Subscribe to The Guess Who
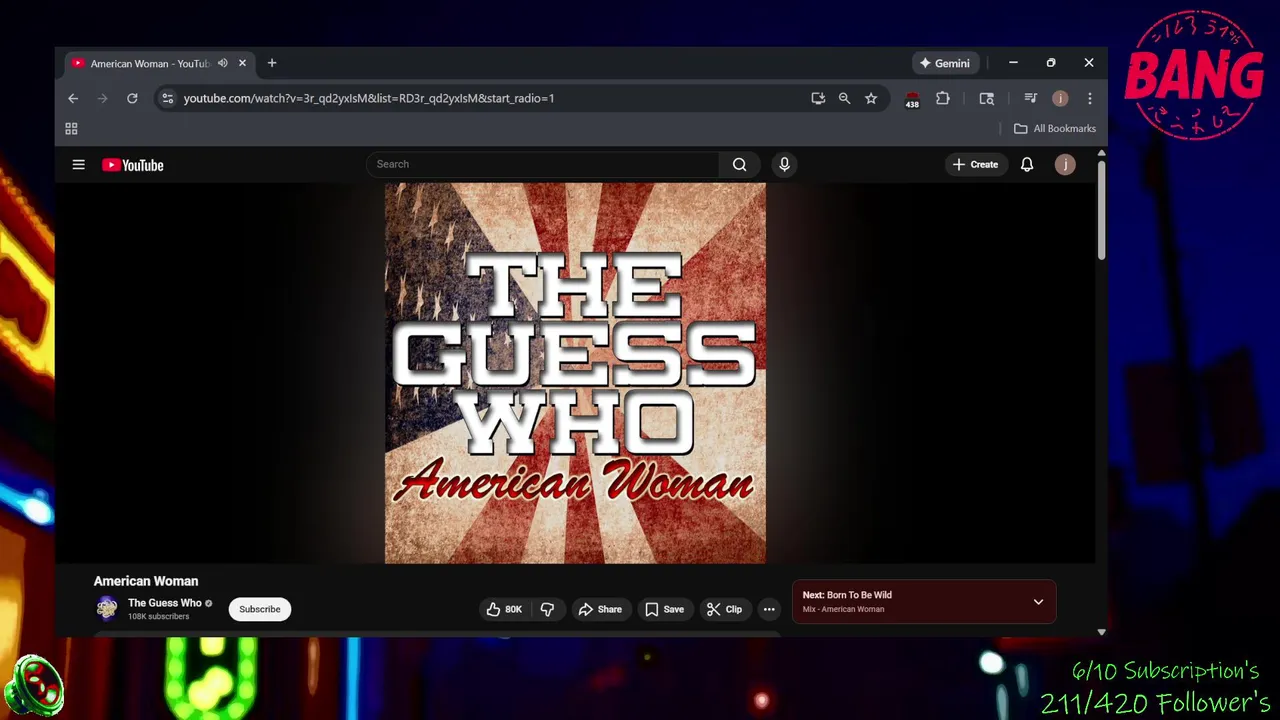Image resolution: width=1280 pixels, height=720 pixels. point(260,609)
